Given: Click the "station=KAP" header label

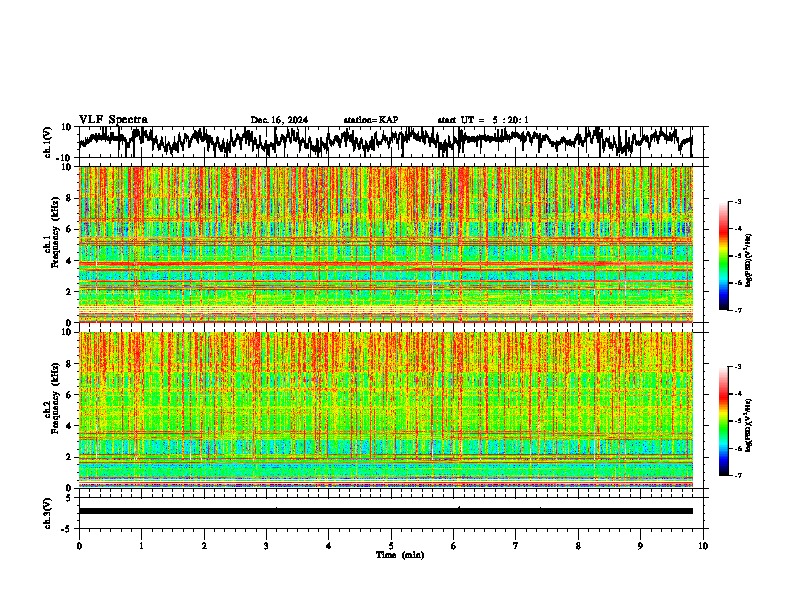Looking at the screenshot, I should click(371, 120).
